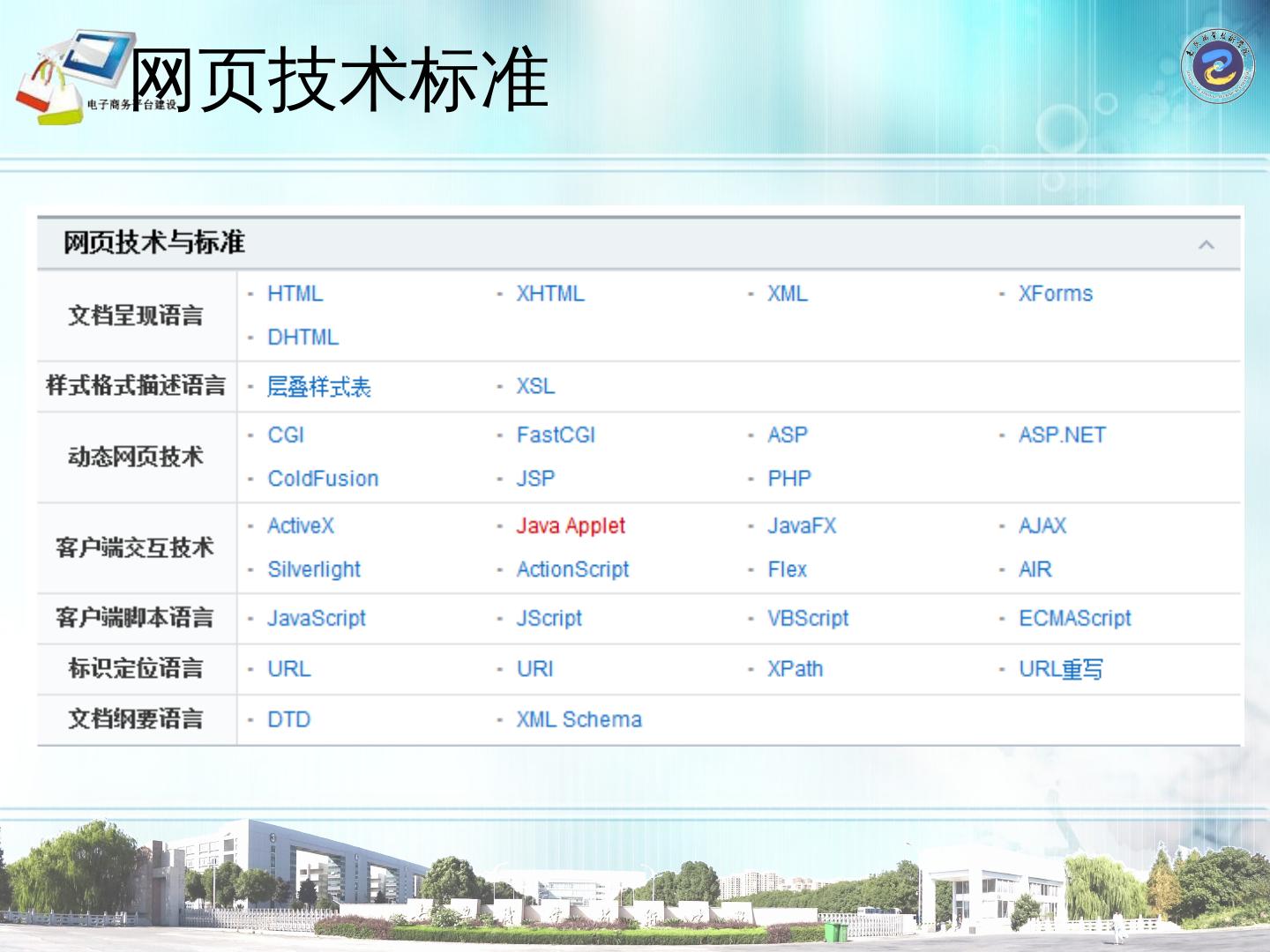Click the ECMAScript link
The image size is (1270, 952).
[x=1074, y=619]
